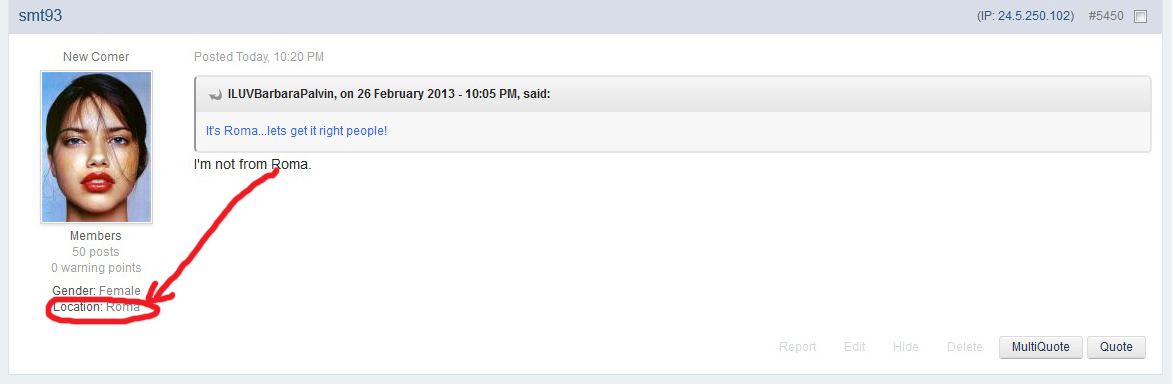Open smt93's profile from the username

point(40,16)
